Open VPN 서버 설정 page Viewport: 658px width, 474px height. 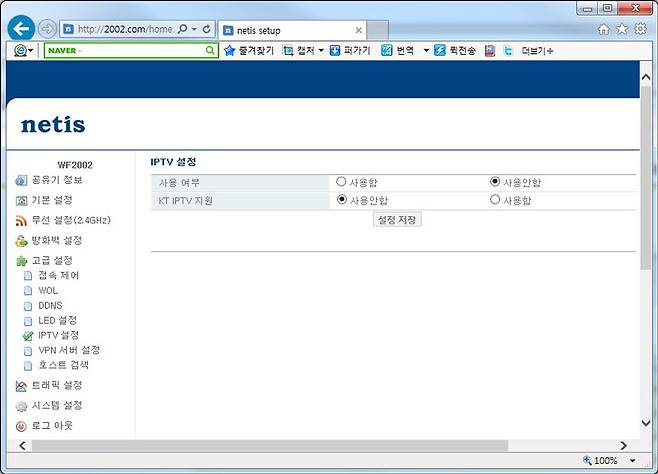69,350
